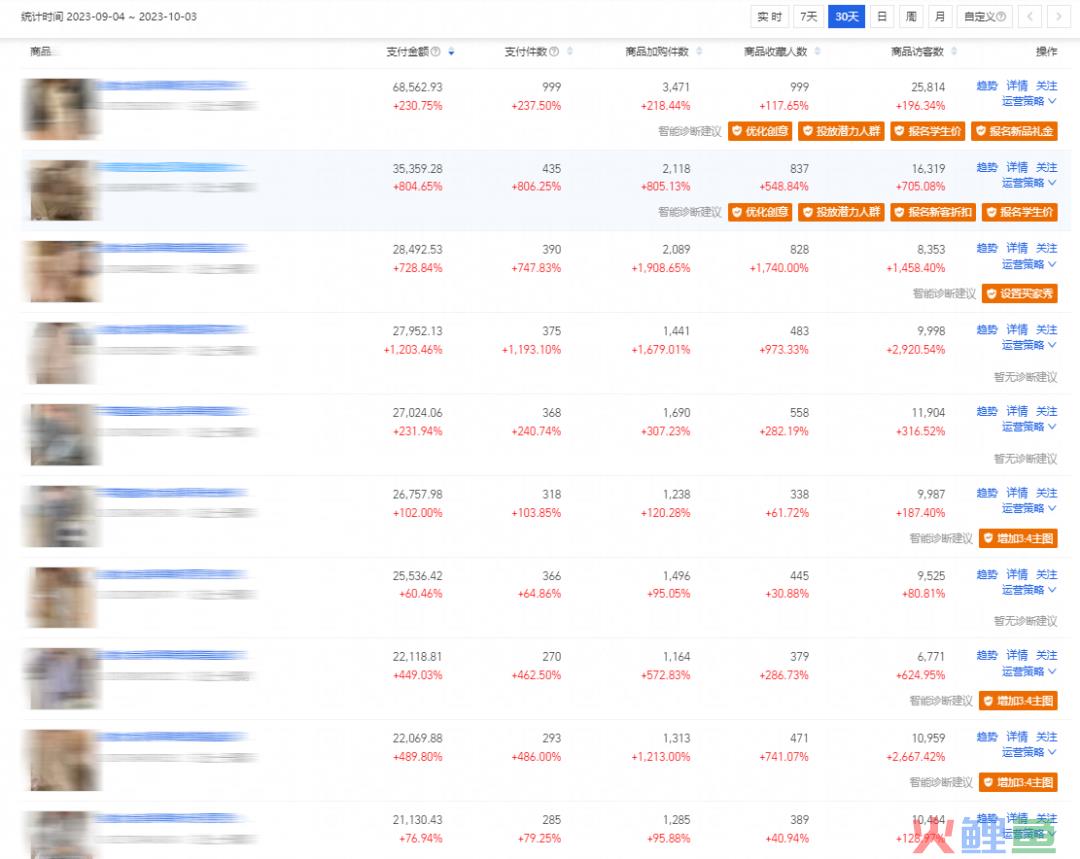This screenshot has height=859, width=1080.
Task: Expand 运营策略 for the 28,492.53 product
Action: (1029, 264)
